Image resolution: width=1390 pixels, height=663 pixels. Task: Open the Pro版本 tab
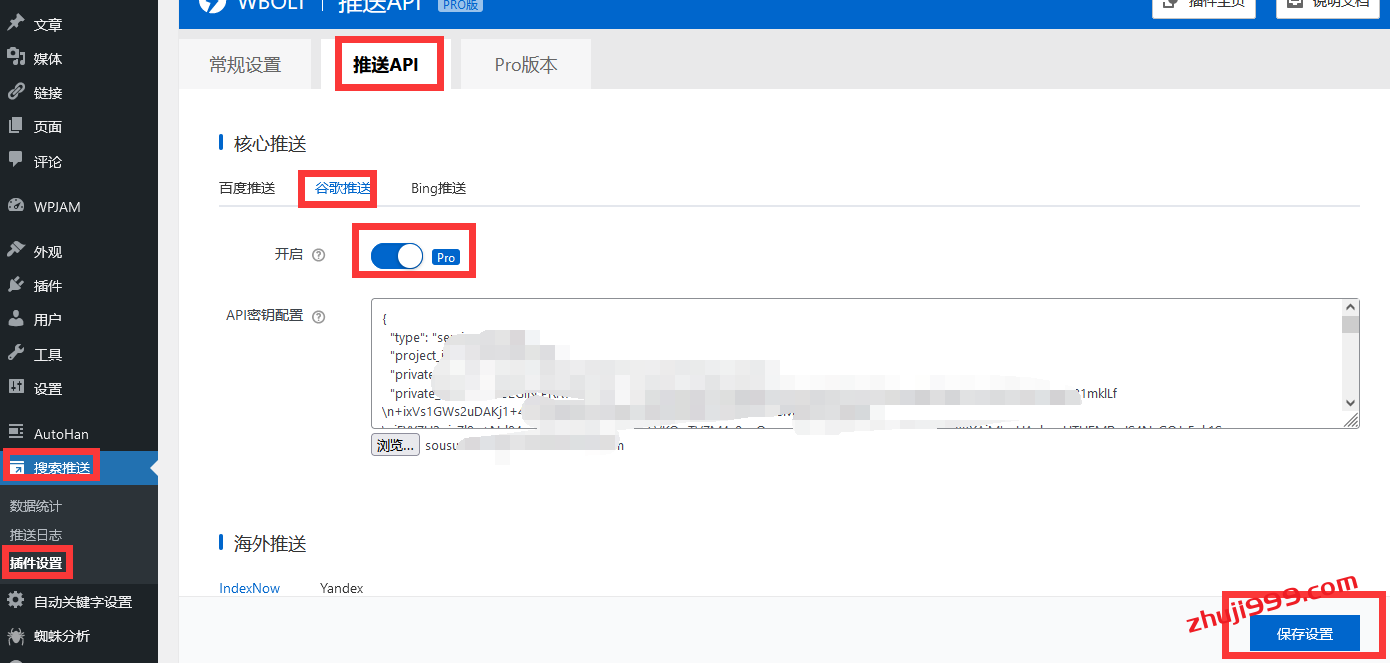[x=526, y=65]
